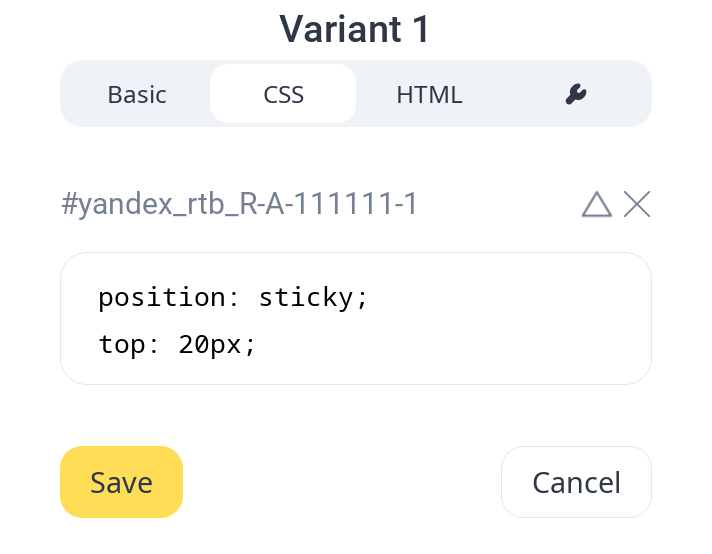Image resolution: width=712 pixels, height=554 pixels.
Task: Cancel editing Variant 1
Action: (576, 482)
